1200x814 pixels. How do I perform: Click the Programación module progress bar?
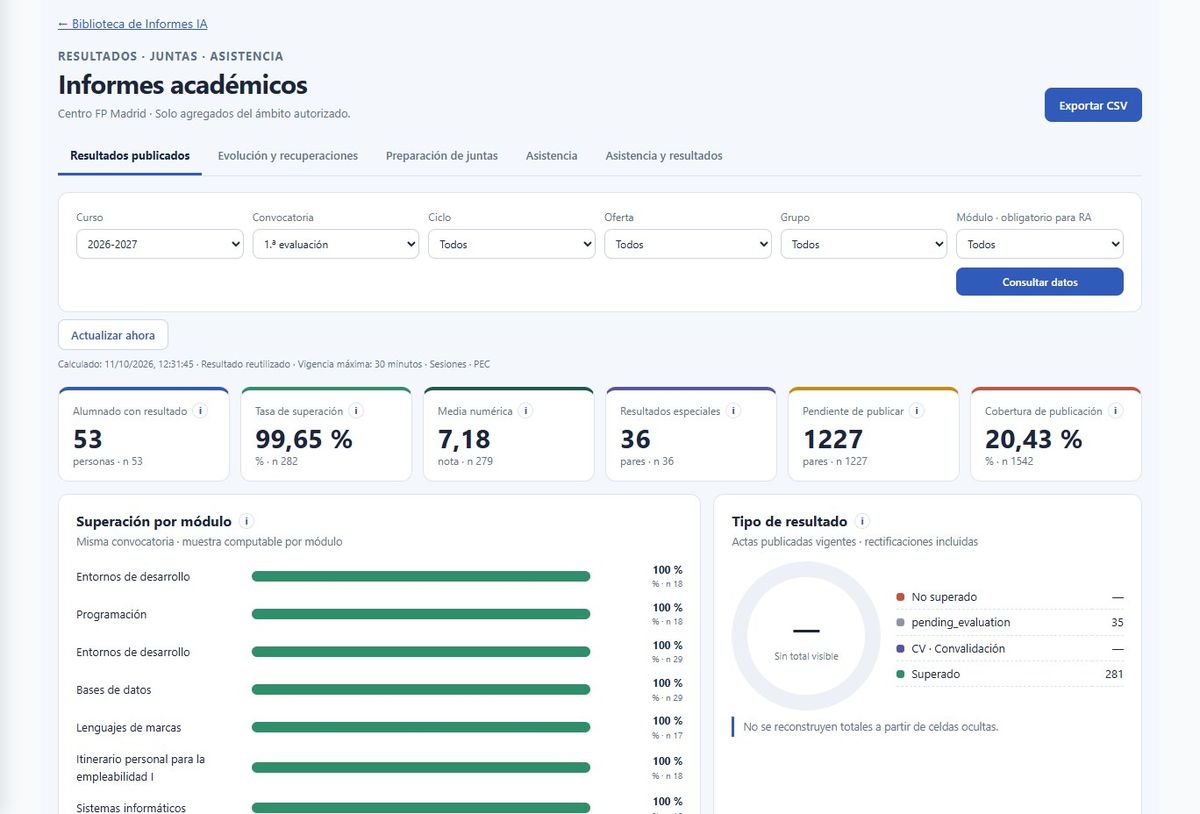point(421,614)
